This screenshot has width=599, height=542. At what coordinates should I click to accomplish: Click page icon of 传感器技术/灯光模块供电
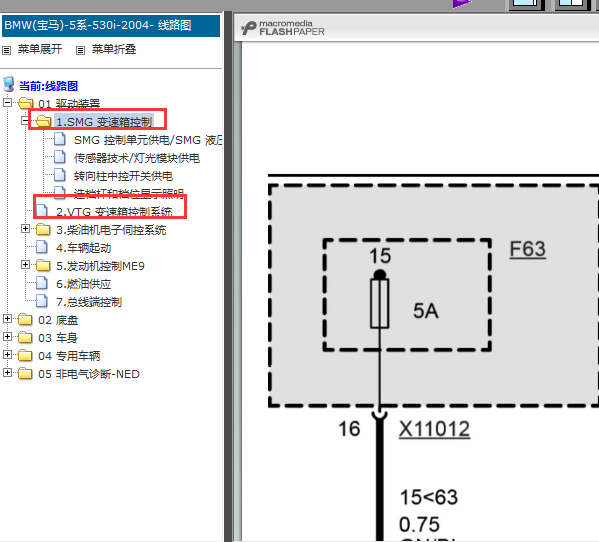click(60, 157)
